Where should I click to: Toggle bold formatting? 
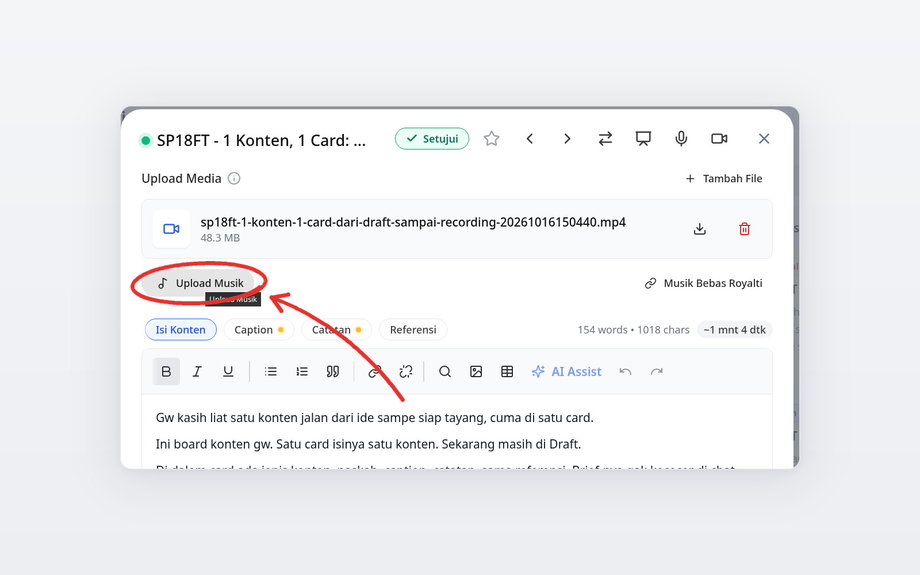(x=166, y=371)
